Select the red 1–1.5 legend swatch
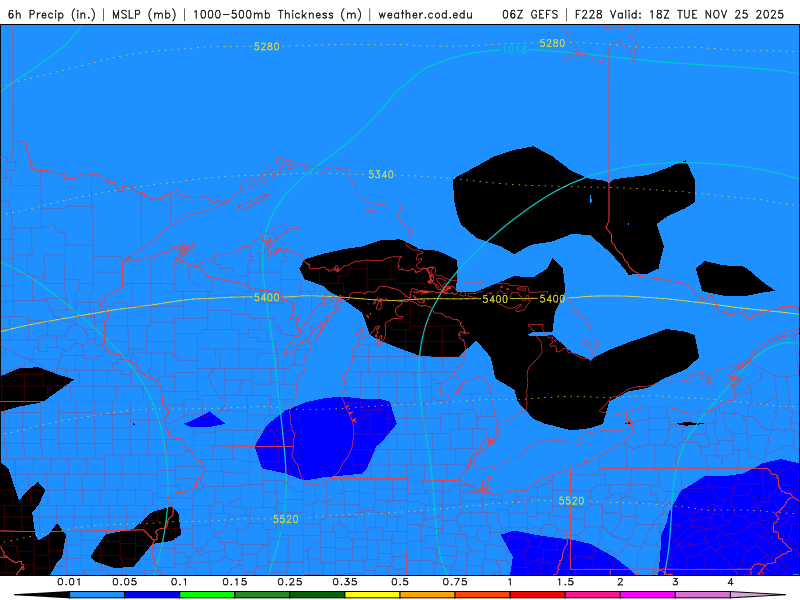800x600 pixels. click(x=538, y=595)
